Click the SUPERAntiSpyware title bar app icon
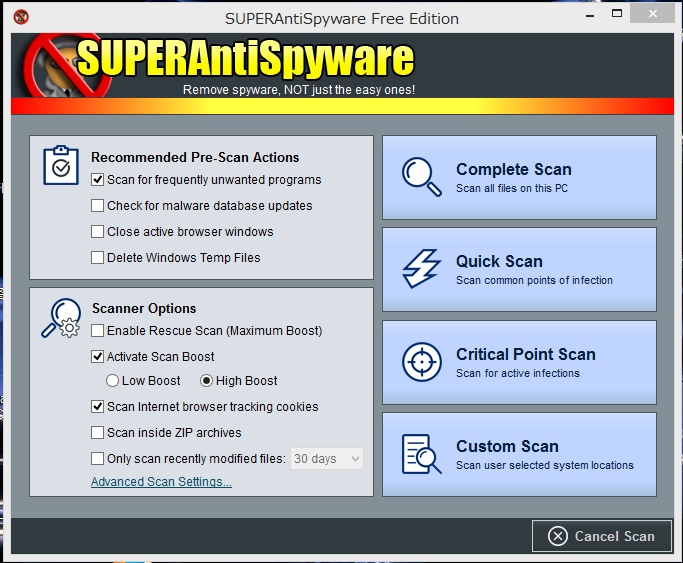The image size is (683, 563). [x=21, y=17]
